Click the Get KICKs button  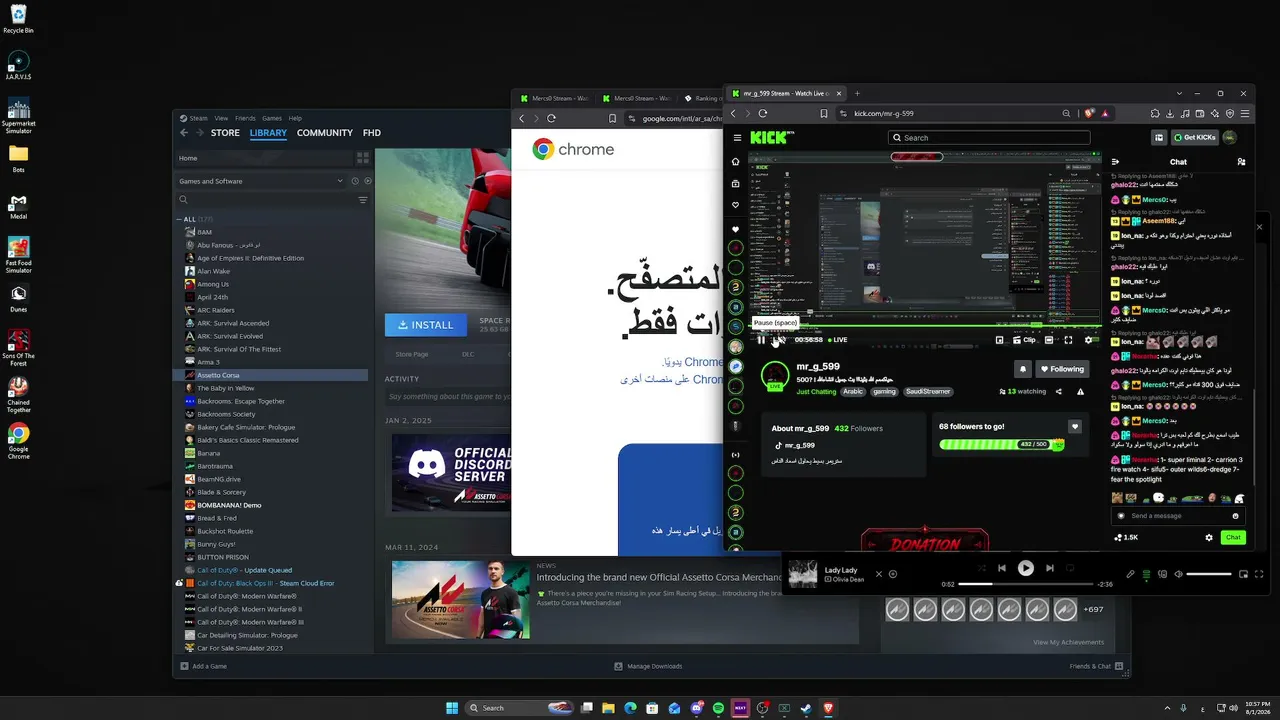click(1195, 138)
